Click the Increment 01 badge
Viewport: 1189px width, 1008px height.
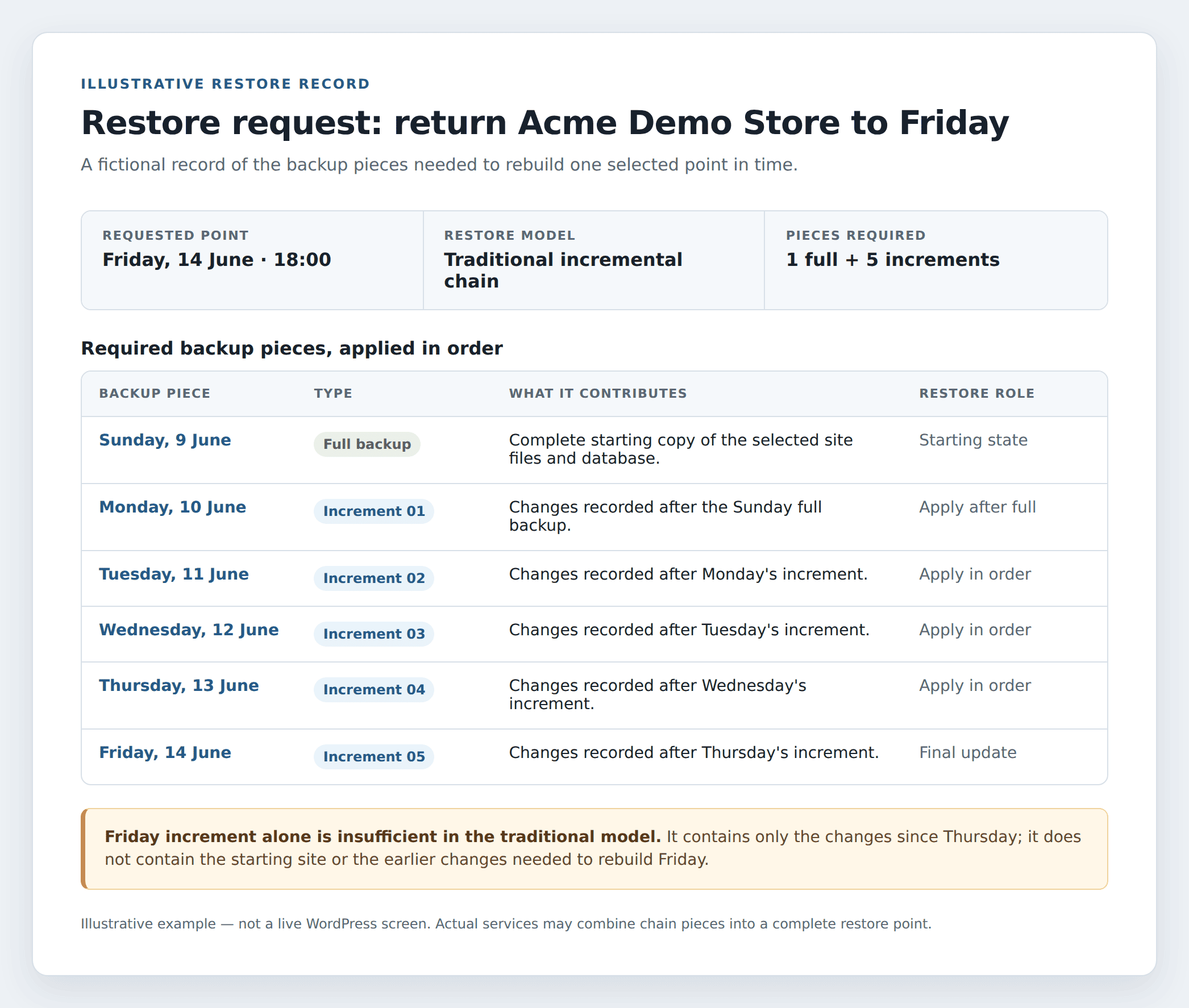coord(374,511)
